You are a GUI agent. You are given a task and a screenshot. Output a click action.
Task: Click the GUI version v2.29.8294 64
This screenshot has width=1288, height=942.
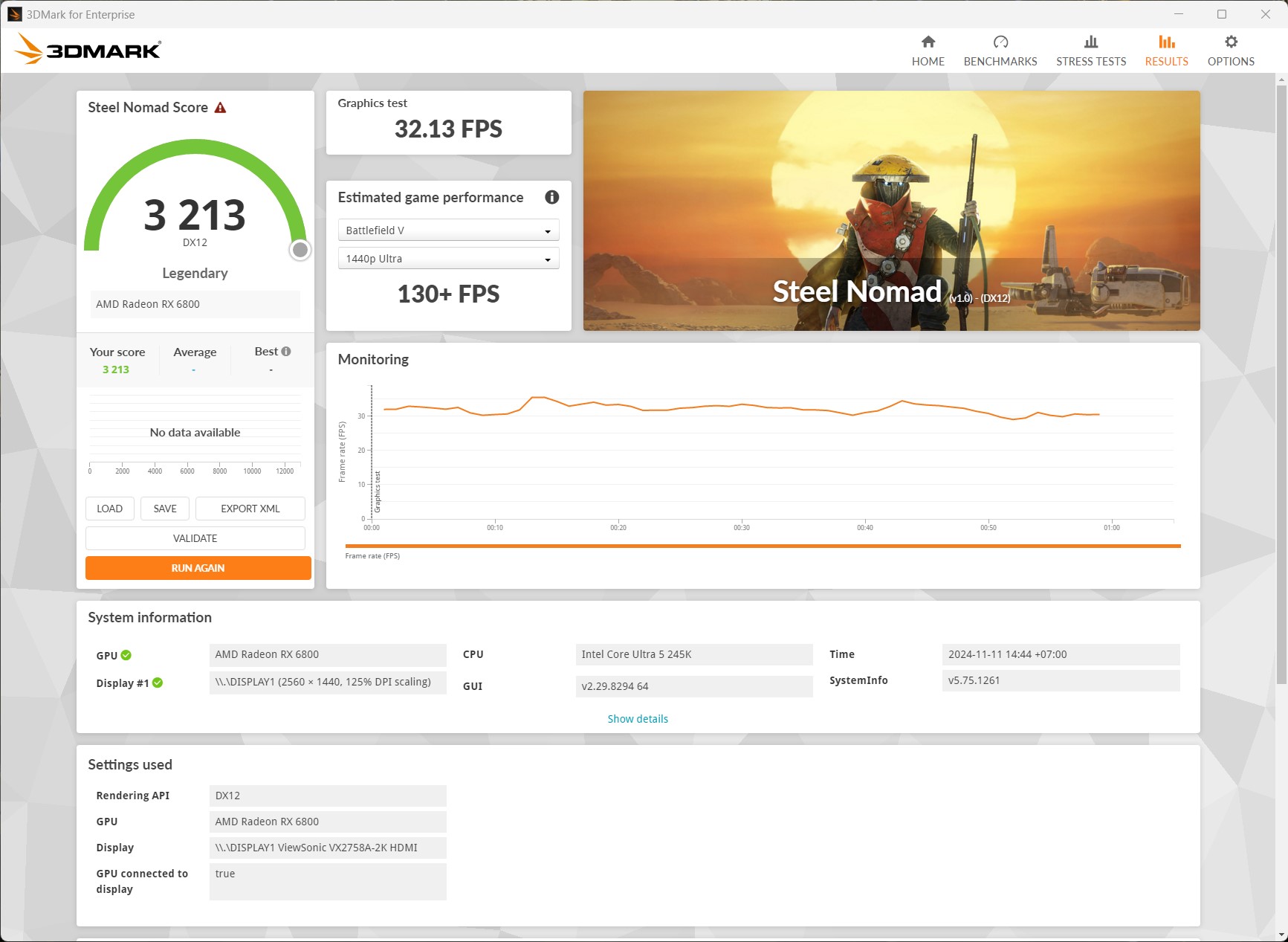(x=694, y=686)
